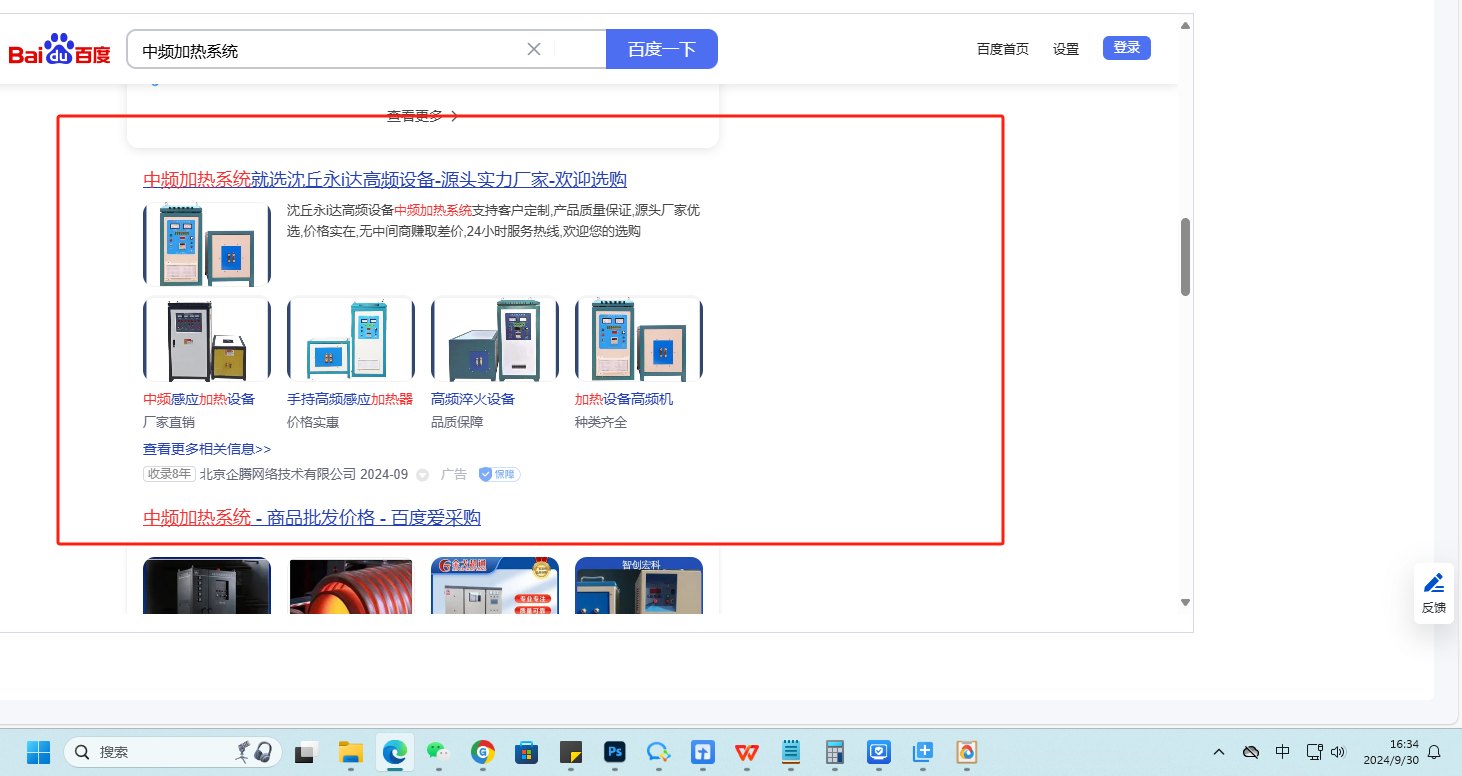Open Photoshop from the taskbar
This screenshot has height=776, width=1462.
(x=615, y=752)
